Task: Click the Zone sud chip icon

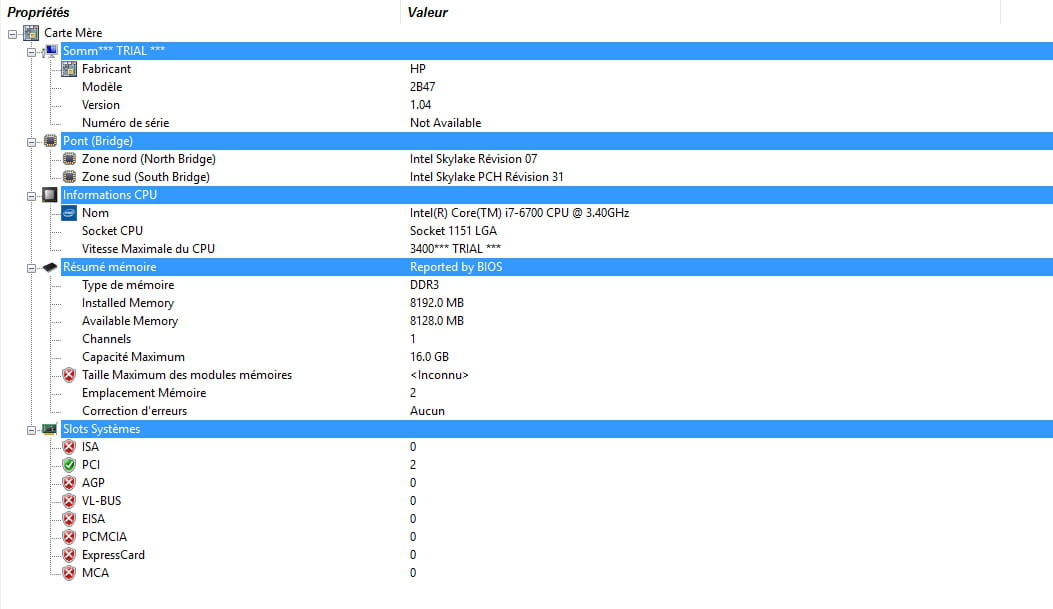Action: pyautogui.click(x=69, y=177)
